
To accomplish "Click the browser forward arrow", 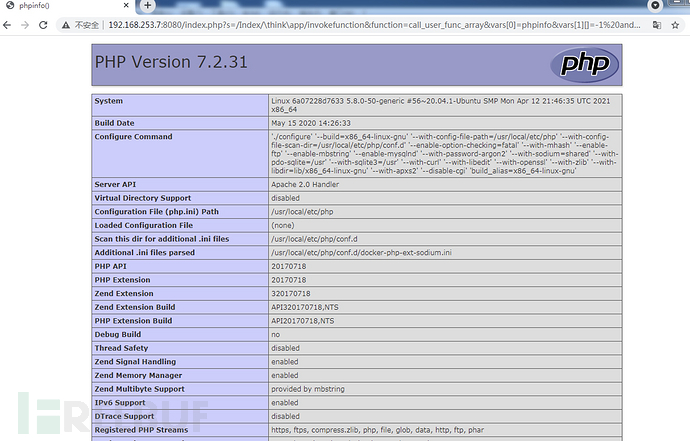I will pyautogui.click(x=25, y=25).
